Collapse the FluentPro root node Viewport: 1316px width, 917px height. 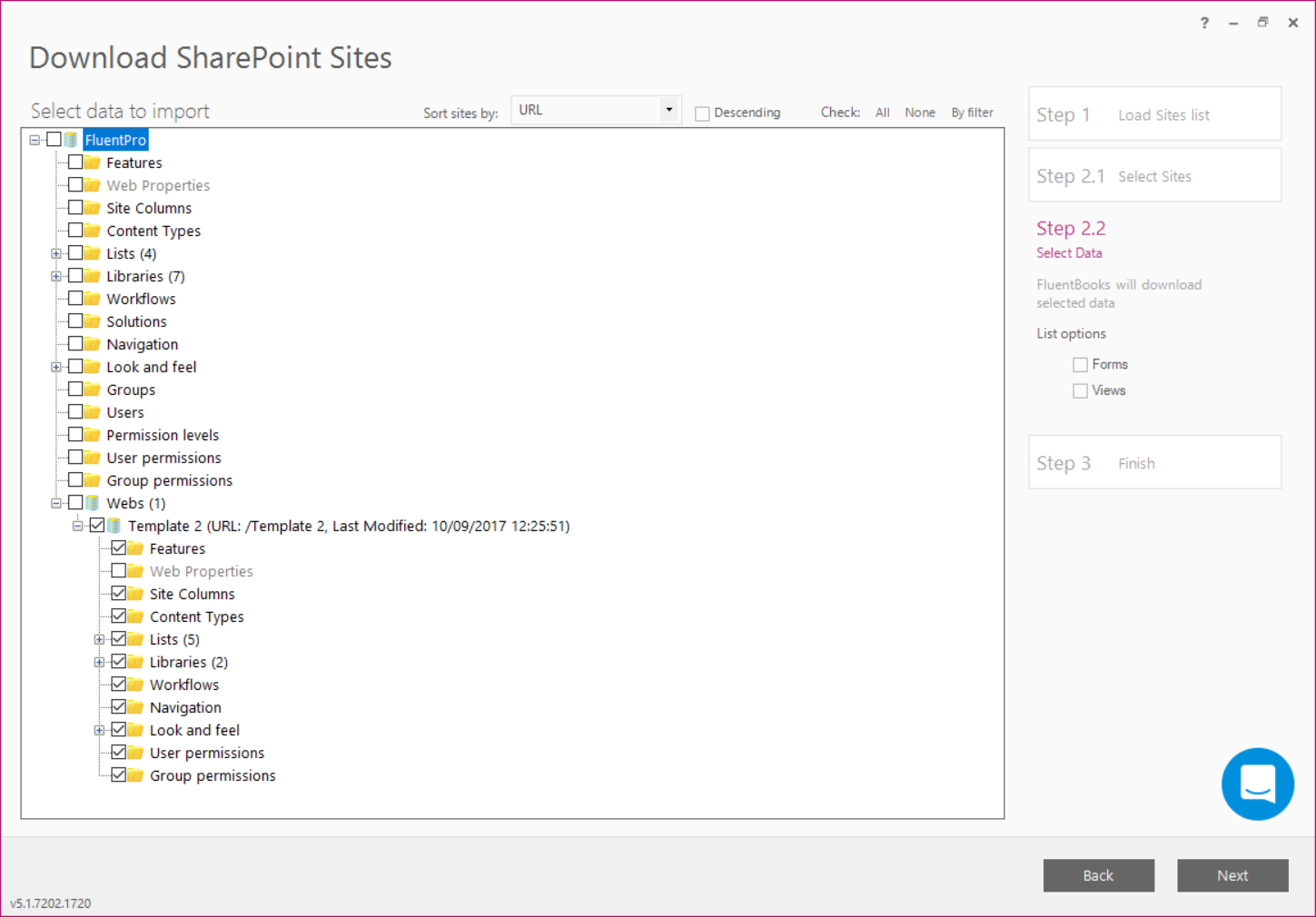click(35, 140)
